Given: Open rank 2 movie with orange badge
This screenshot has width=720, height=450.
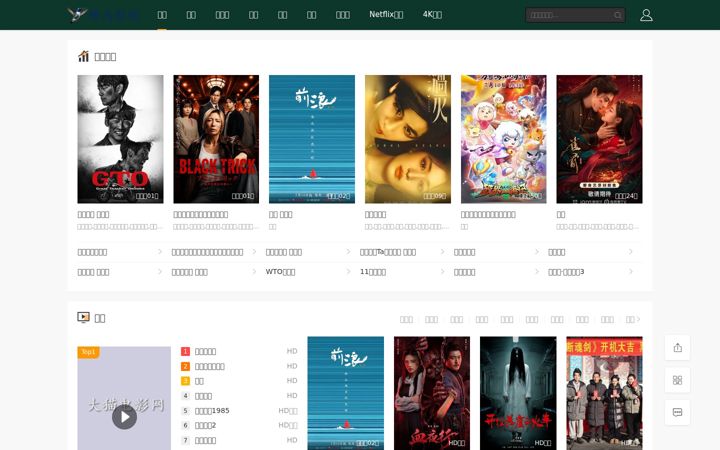Looking at the screenshot, I should tap(209, 366).
